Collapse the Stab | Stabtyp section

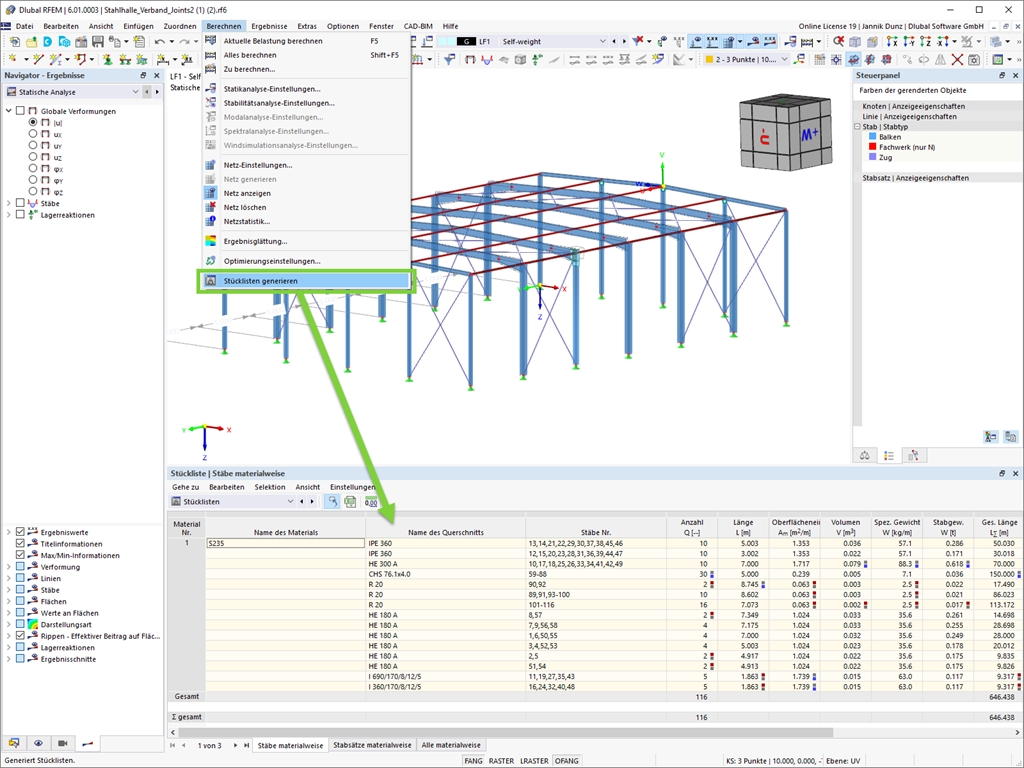click(857, 127)
